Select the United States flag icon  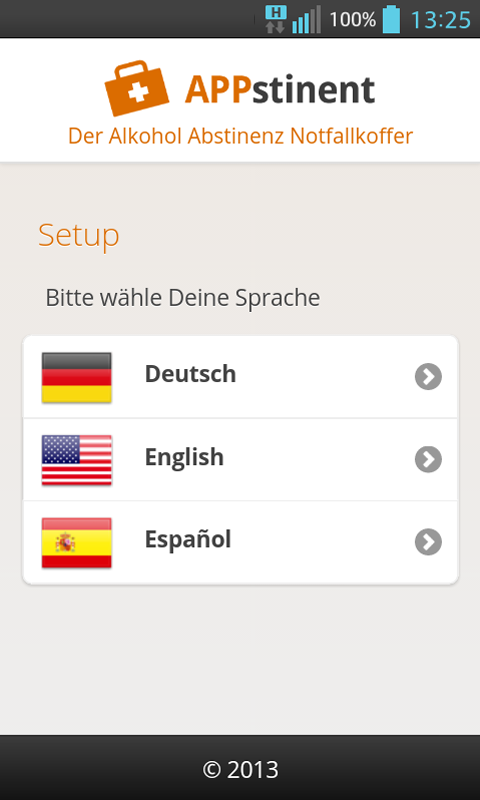(x=77, y=460)
